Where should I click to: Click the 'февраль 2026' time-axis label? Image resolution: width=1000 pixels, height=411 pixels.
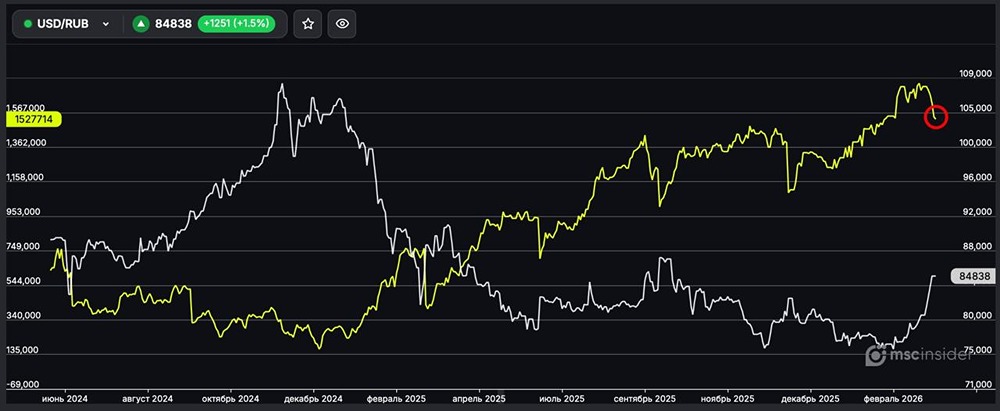coord(893,399)
